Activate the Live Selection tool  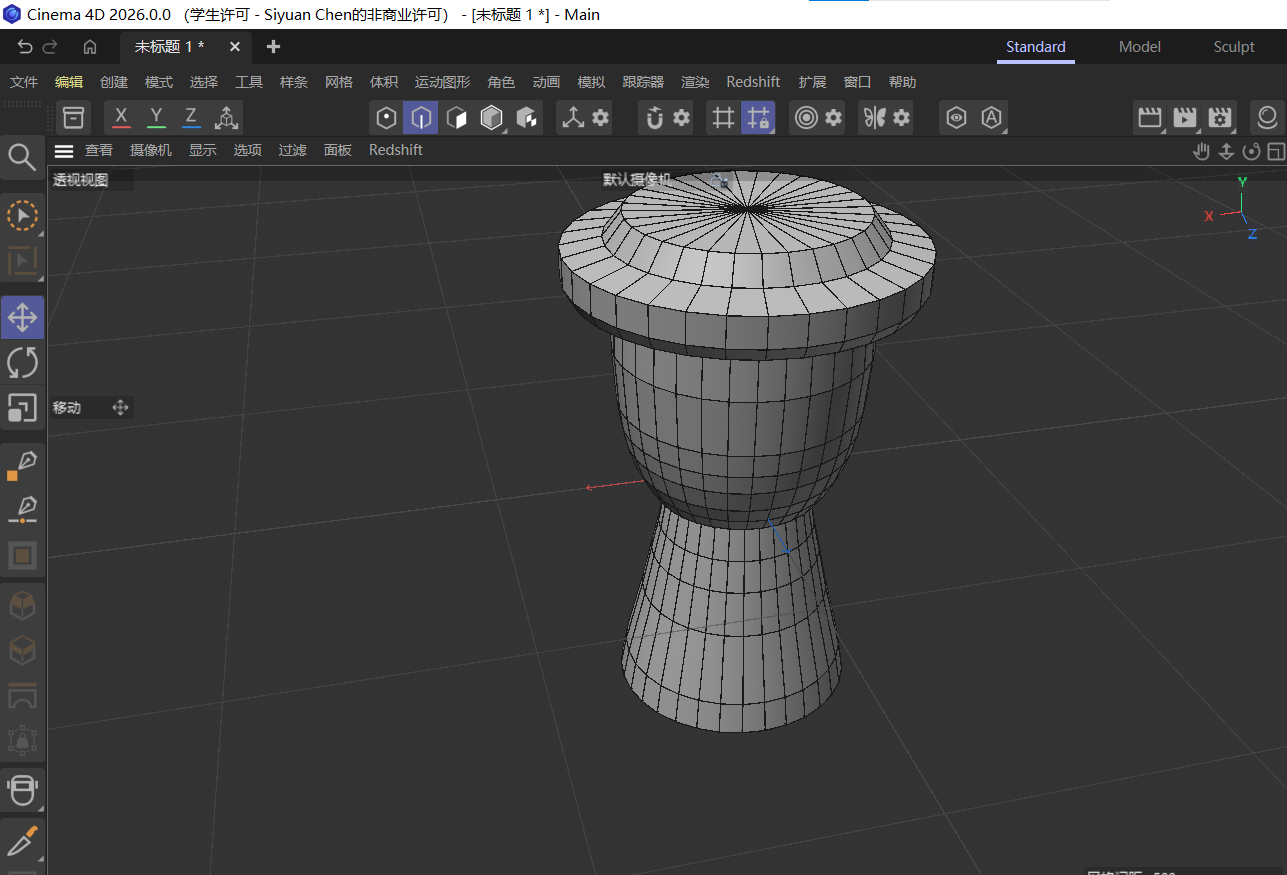(22, 215)
